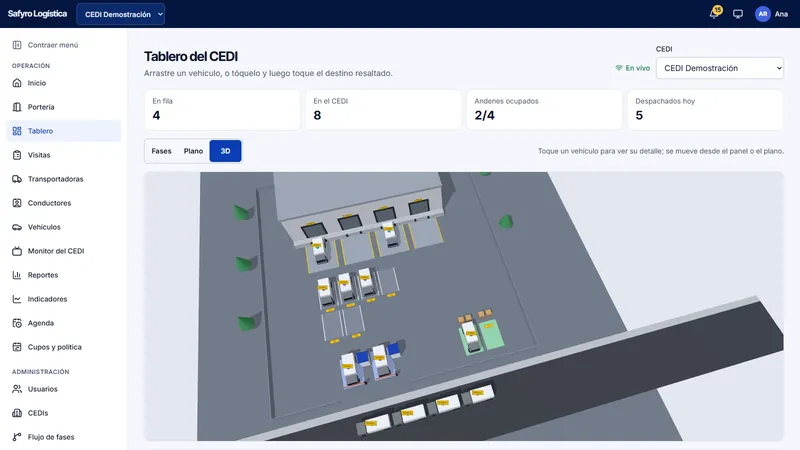Open the Usuarios label
This screenshot has width=800, height=450.
click(43, 389)
